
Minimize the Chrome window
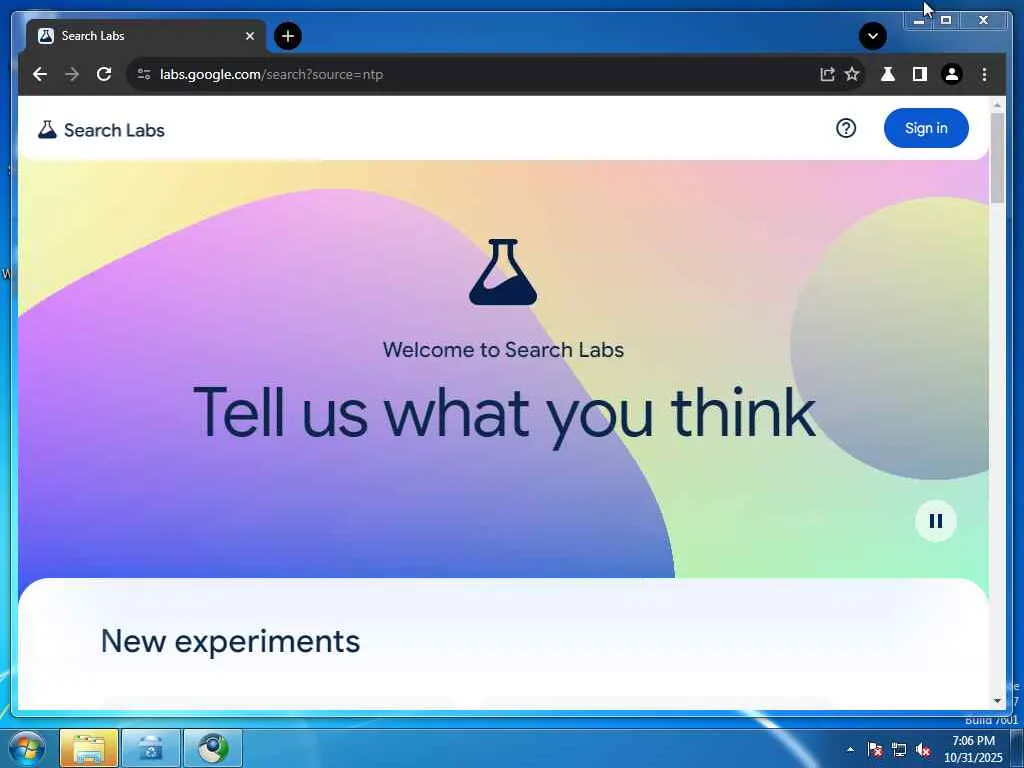pos(919,20)
